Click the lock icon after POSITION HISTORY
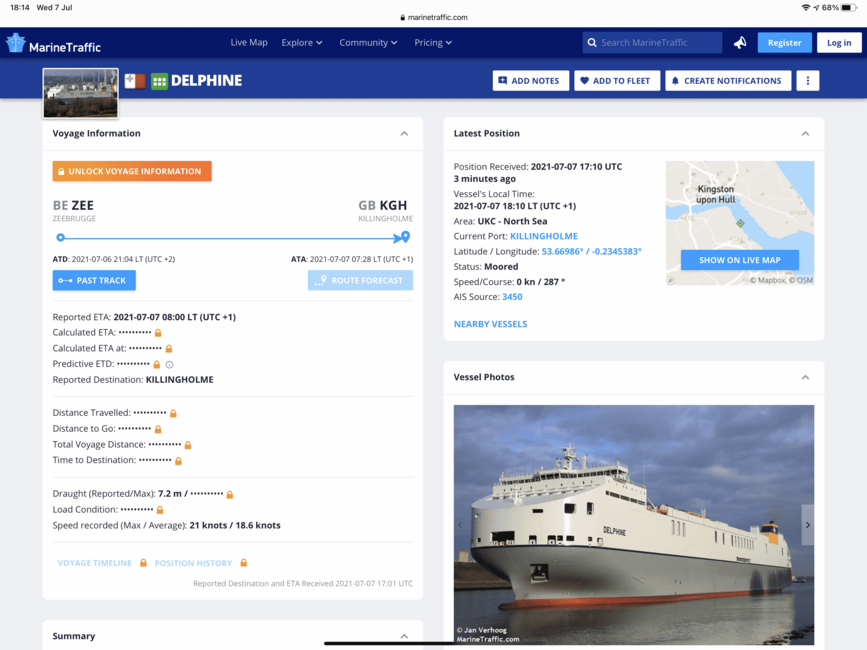The height and width of the screenshot is (650, 867). 243,563
